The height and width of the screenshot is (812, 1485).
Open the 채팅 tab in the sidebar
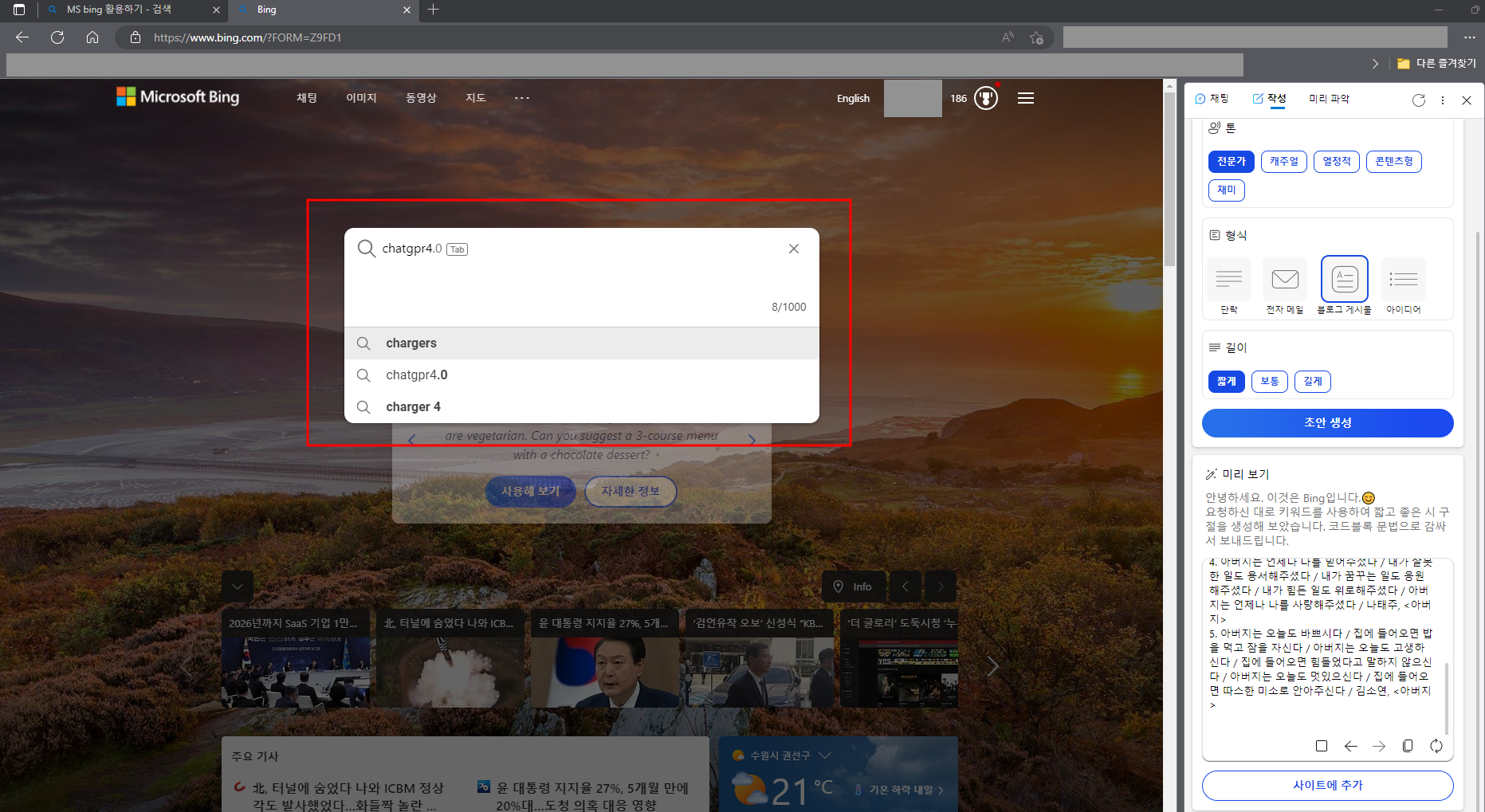[1212, 99]
